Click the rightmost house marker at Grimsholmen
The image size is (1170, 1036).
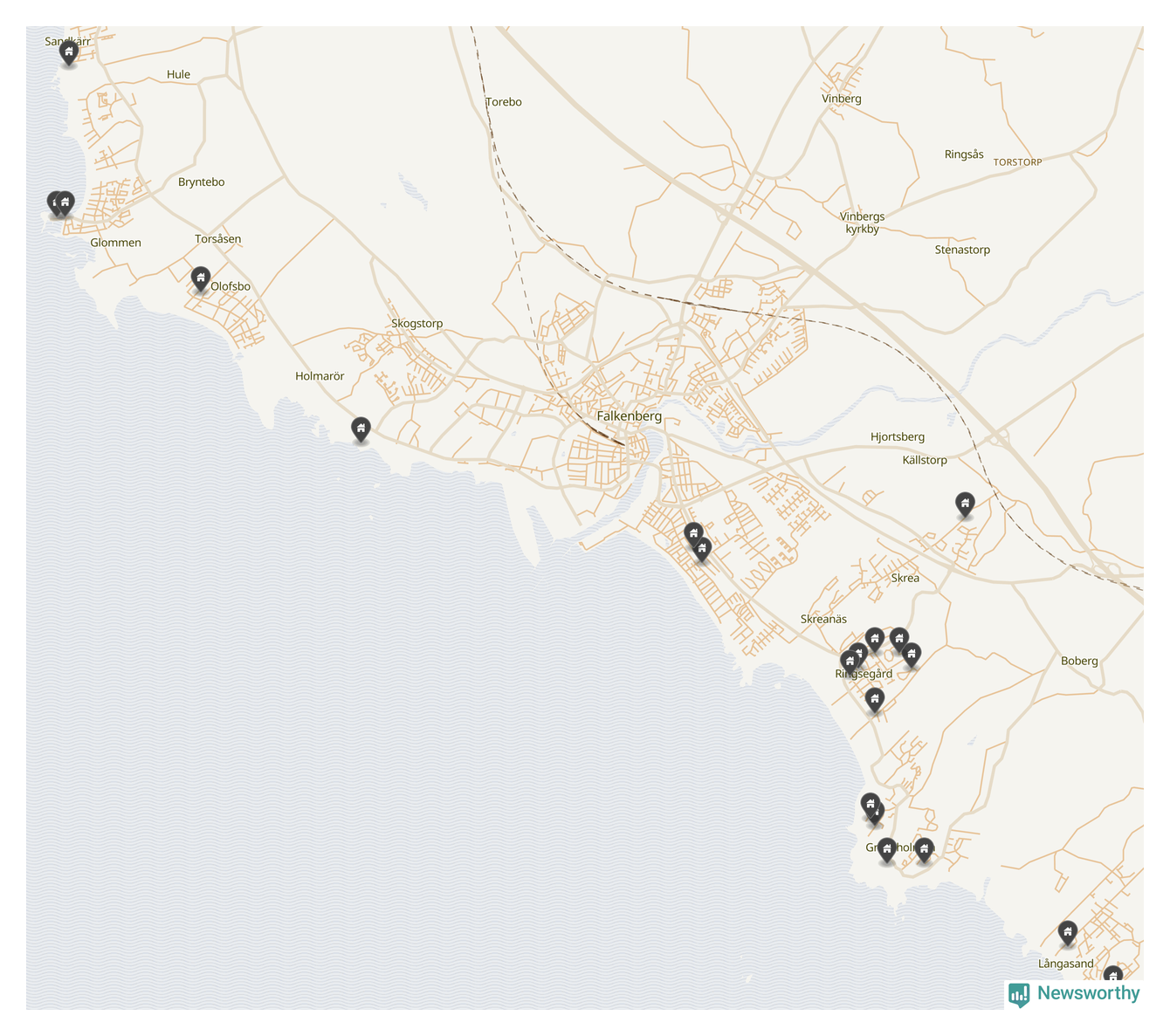pos(924,848)
